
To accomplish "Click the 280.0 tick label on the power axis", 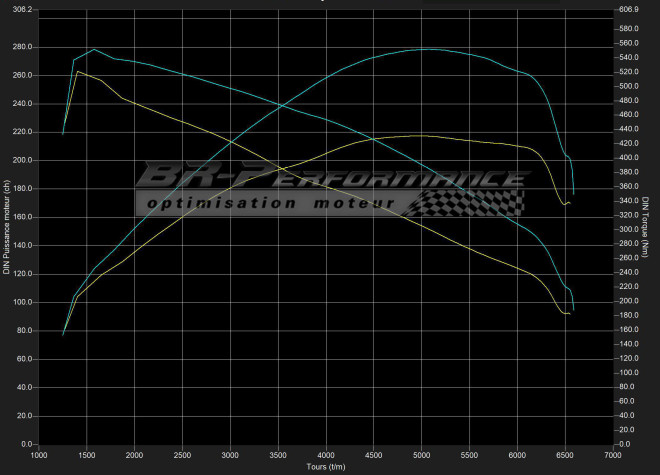I will tap(22, 47).
